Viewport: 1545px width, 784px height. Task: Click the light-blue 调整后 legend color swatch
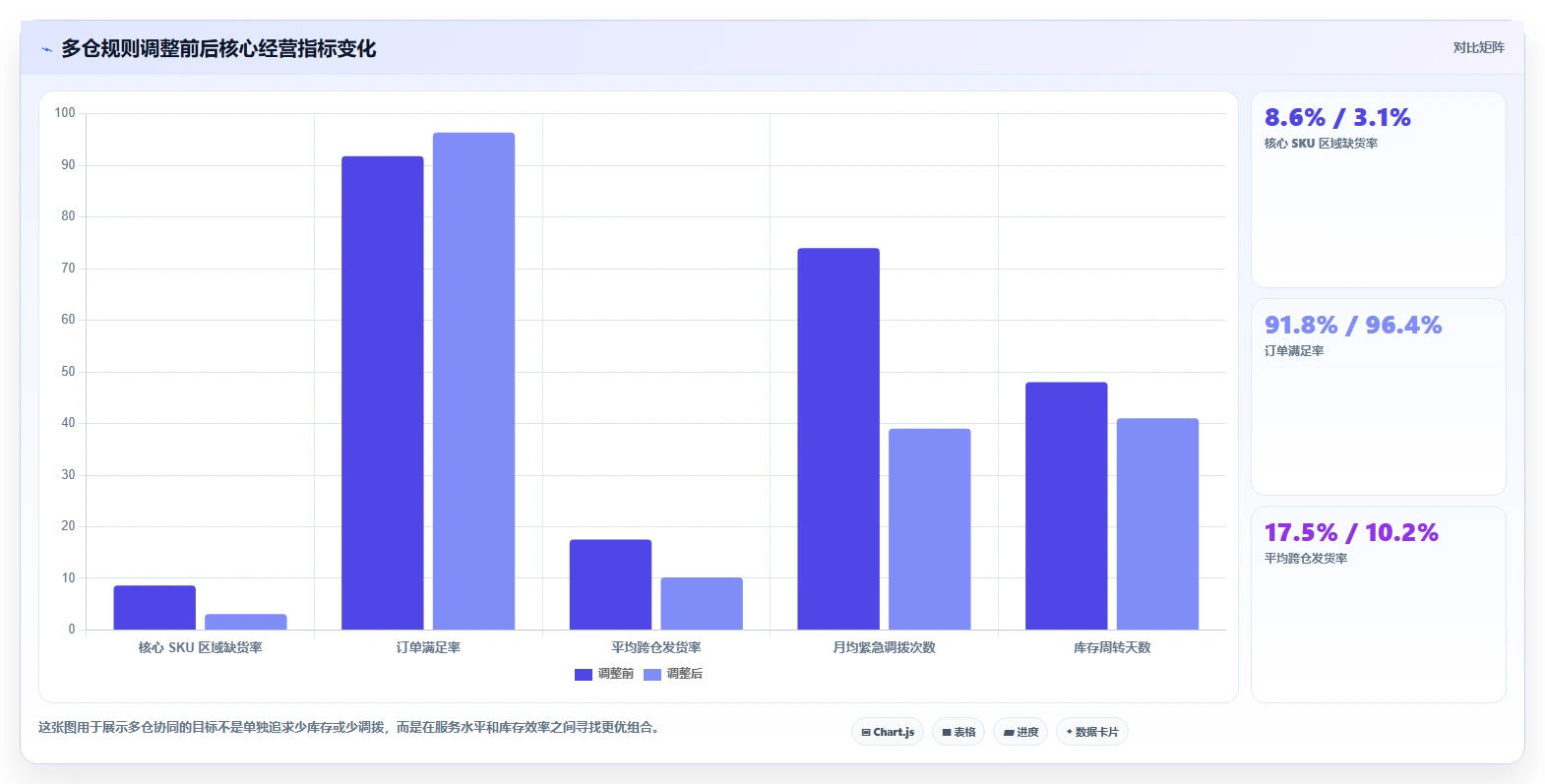(x=652, y=675)
